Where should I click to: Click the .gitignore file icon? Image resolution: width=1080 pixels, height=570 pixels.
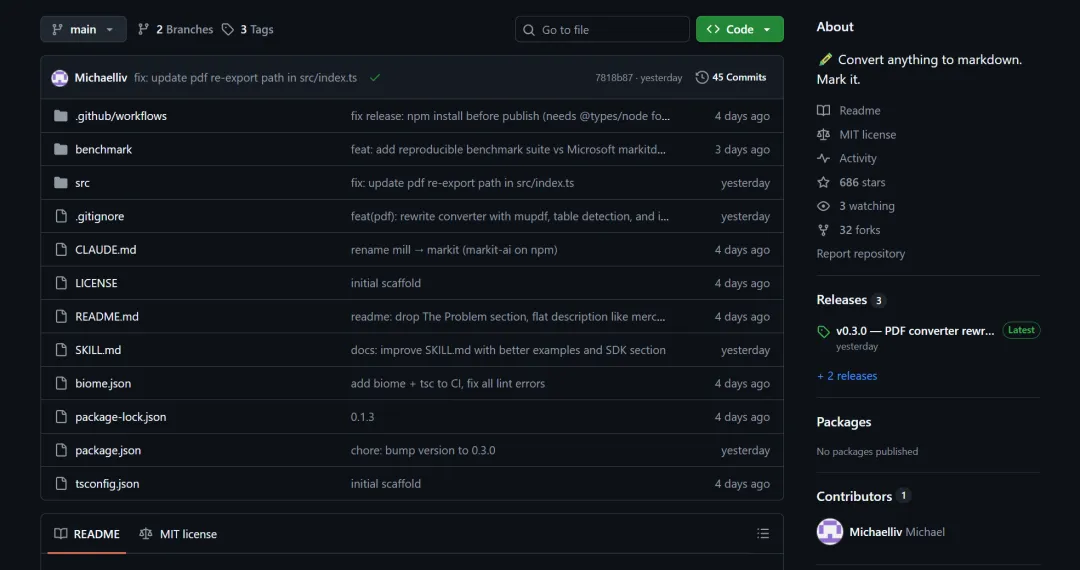click(x=60, y=216)
